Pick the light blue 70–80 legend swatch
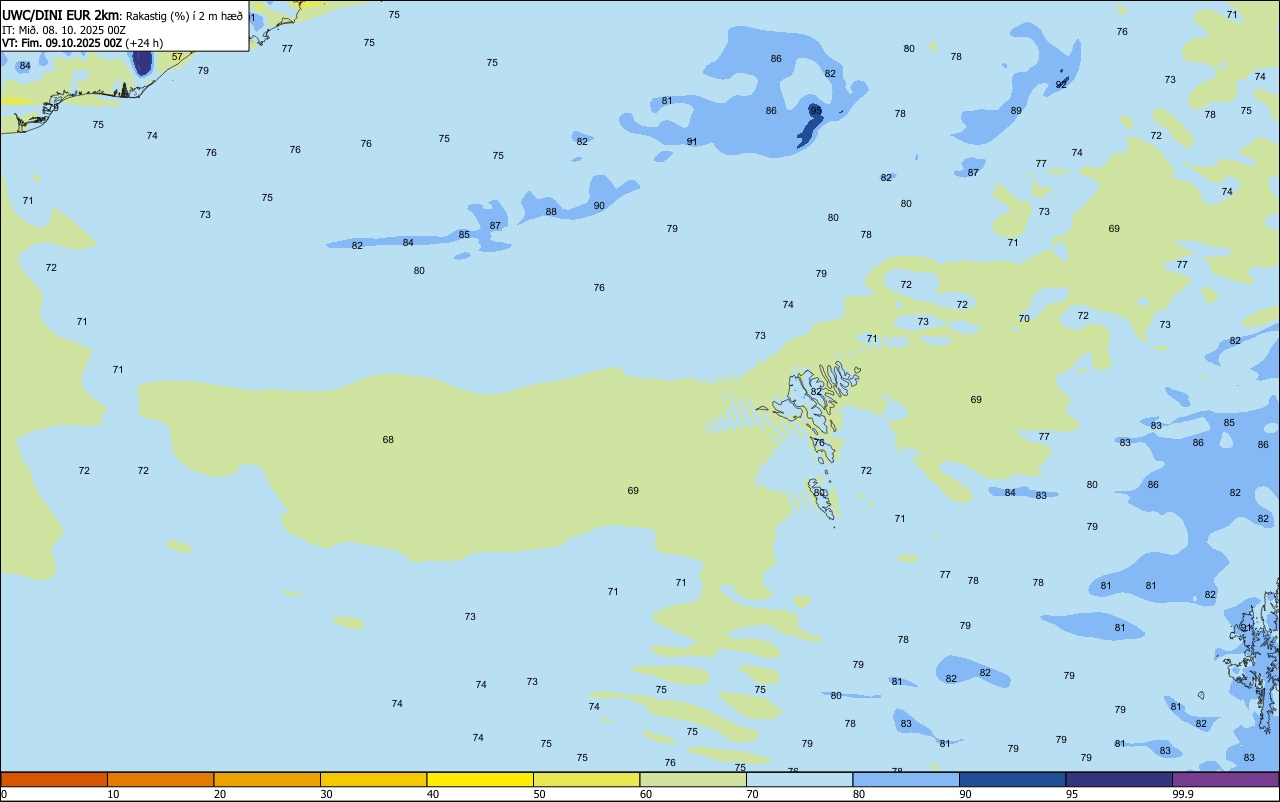 point(799,779)
